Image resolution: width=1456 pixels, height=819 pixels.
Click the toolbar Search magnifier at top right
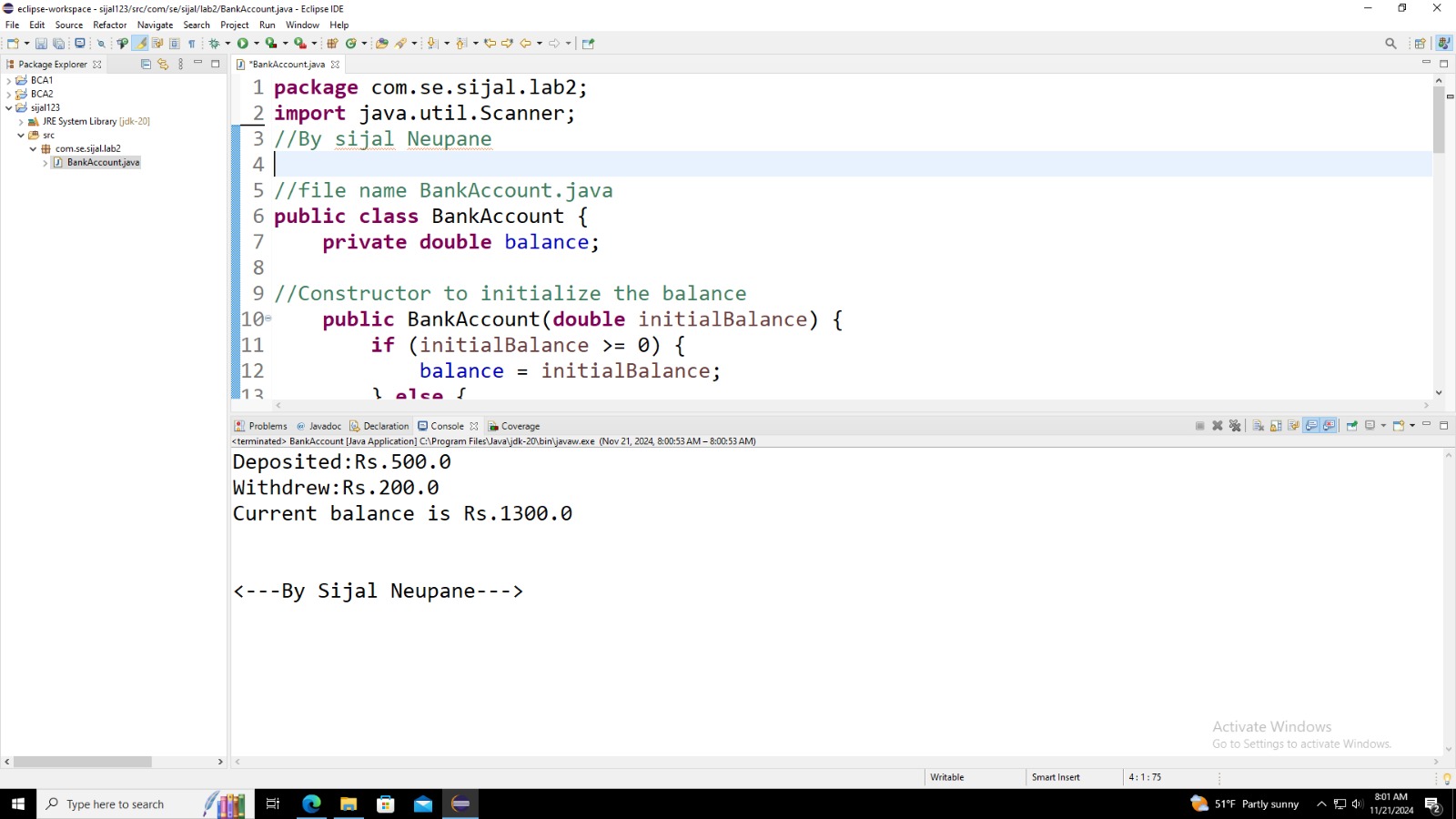(1390, 43)
